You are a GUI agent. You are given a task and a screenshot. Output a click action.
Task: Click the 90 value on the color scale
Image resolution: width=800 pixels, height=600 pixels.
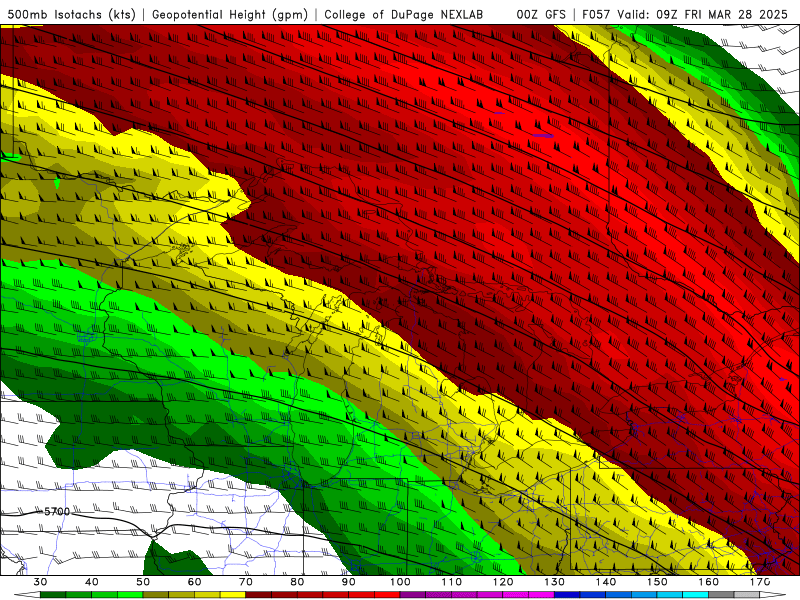click(348, 582)
